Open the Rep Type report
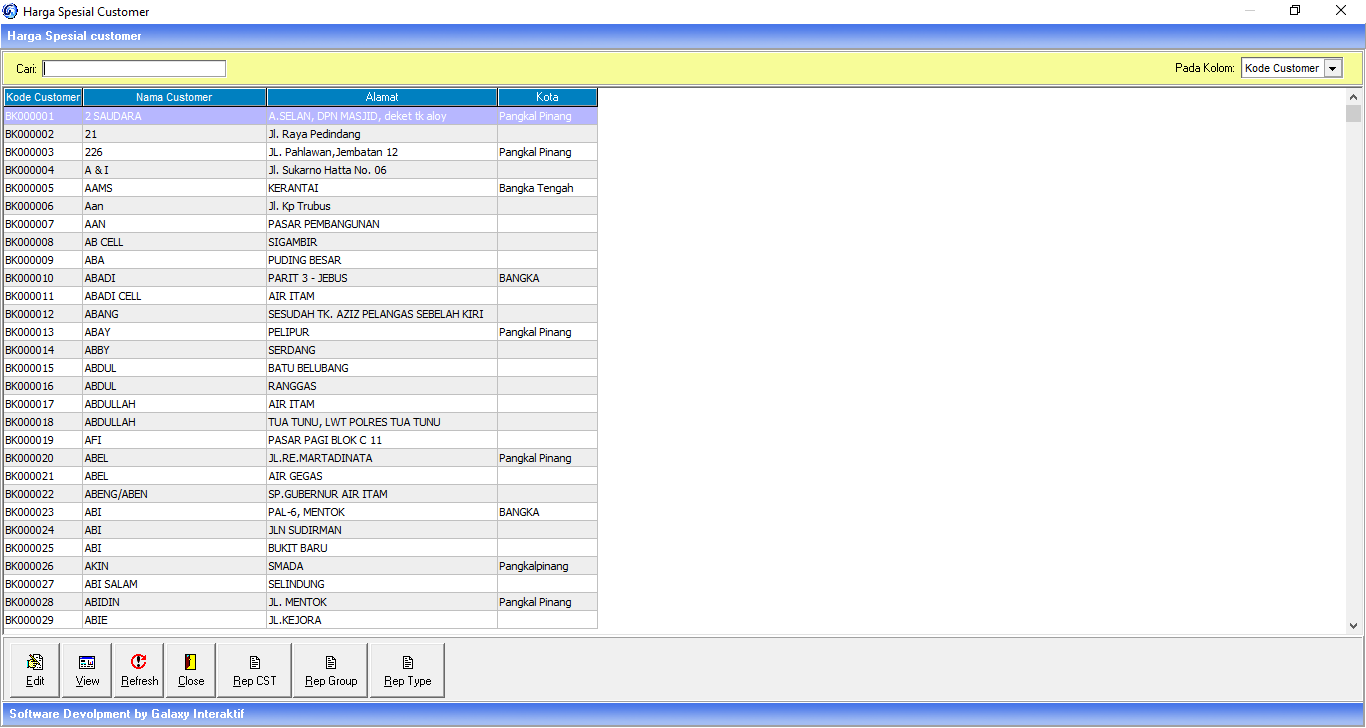1366x728 pixels. tap(407, 670)
